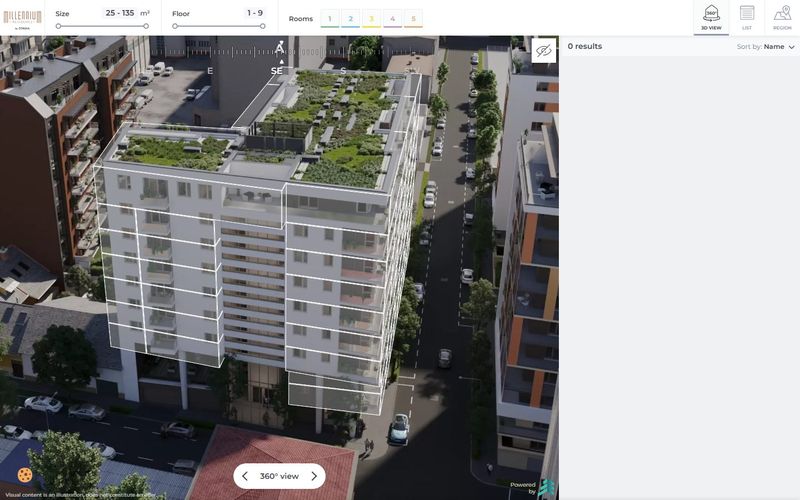Click the Size slider maximum handle

(146, 26)
